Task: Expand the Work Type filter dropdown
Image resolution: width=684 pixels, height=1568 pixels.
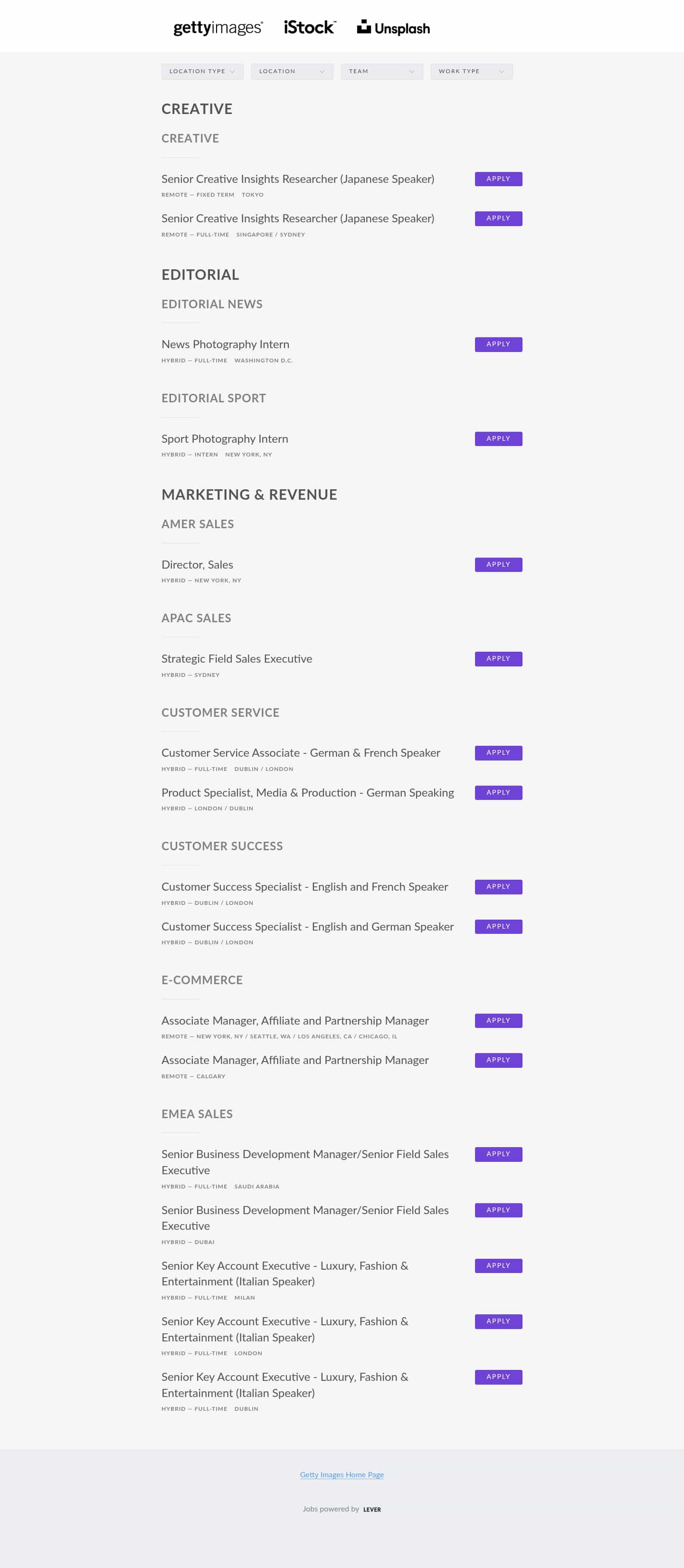Action: (x=471, y=71)
